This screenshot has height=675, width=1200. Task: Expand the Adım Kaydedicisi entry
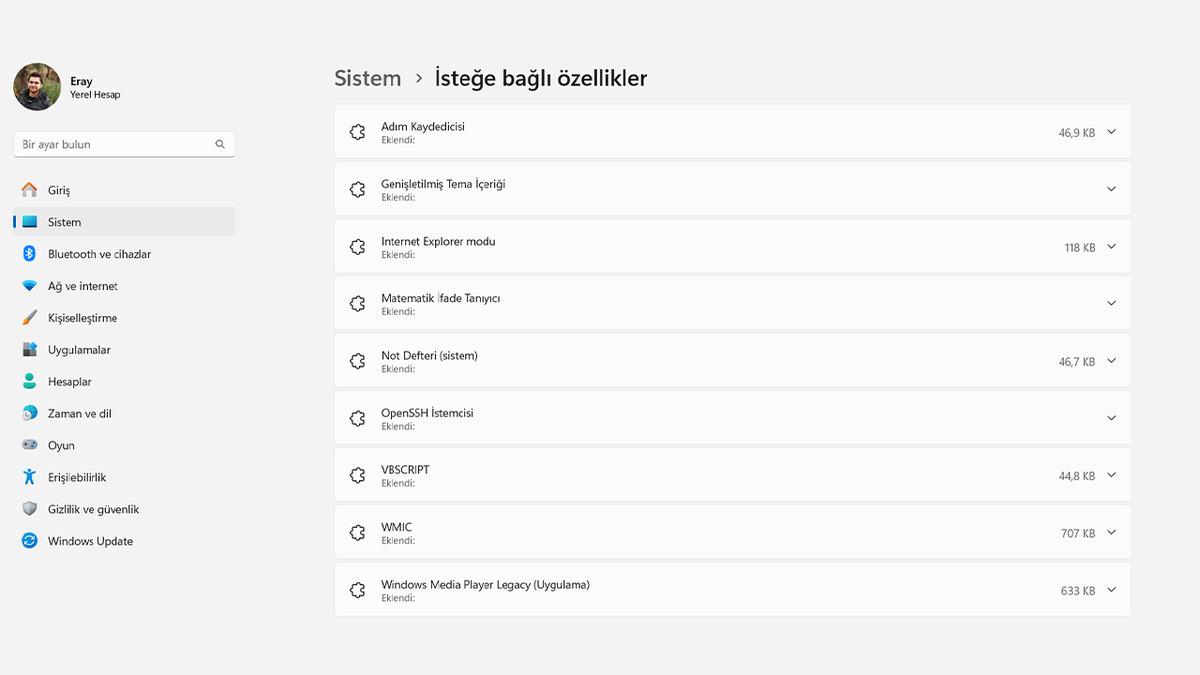coord(1111,131)
